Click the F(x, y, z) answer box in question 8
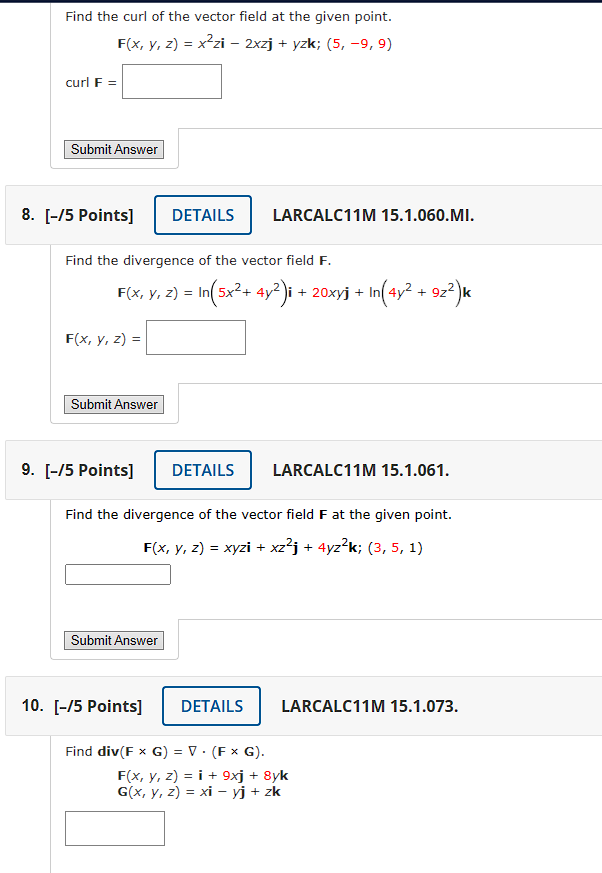Screen dimensions: 602x873 (195, 337)
